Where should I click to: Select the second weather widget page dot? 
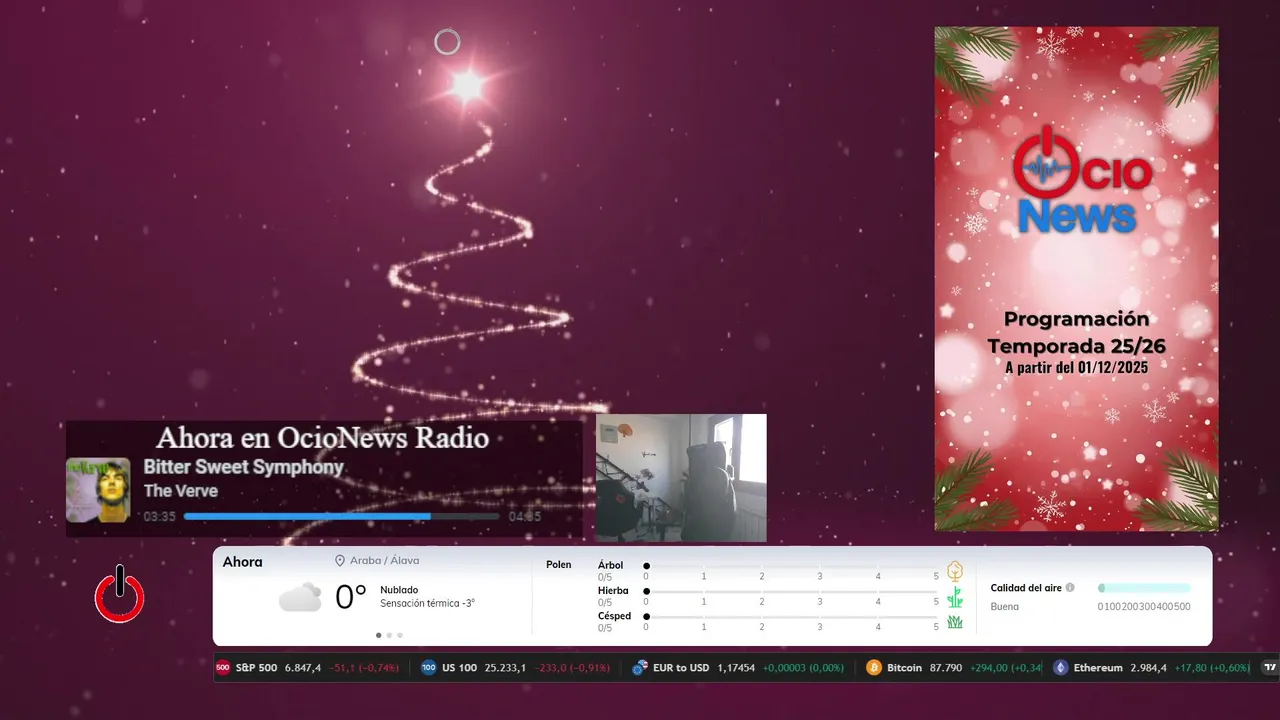pos(389,635)
